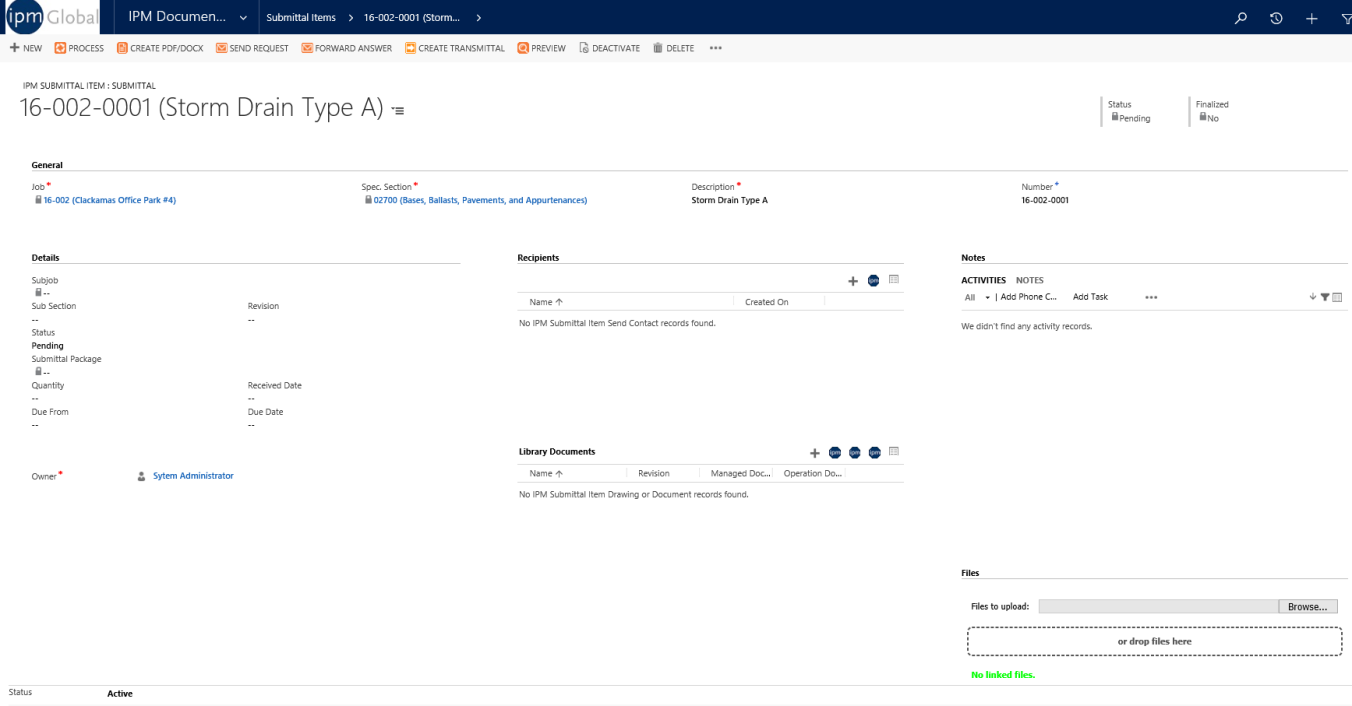This screenshot has width=1352, height=706.
Task: Click the Quantity field value
Action: 36,398
